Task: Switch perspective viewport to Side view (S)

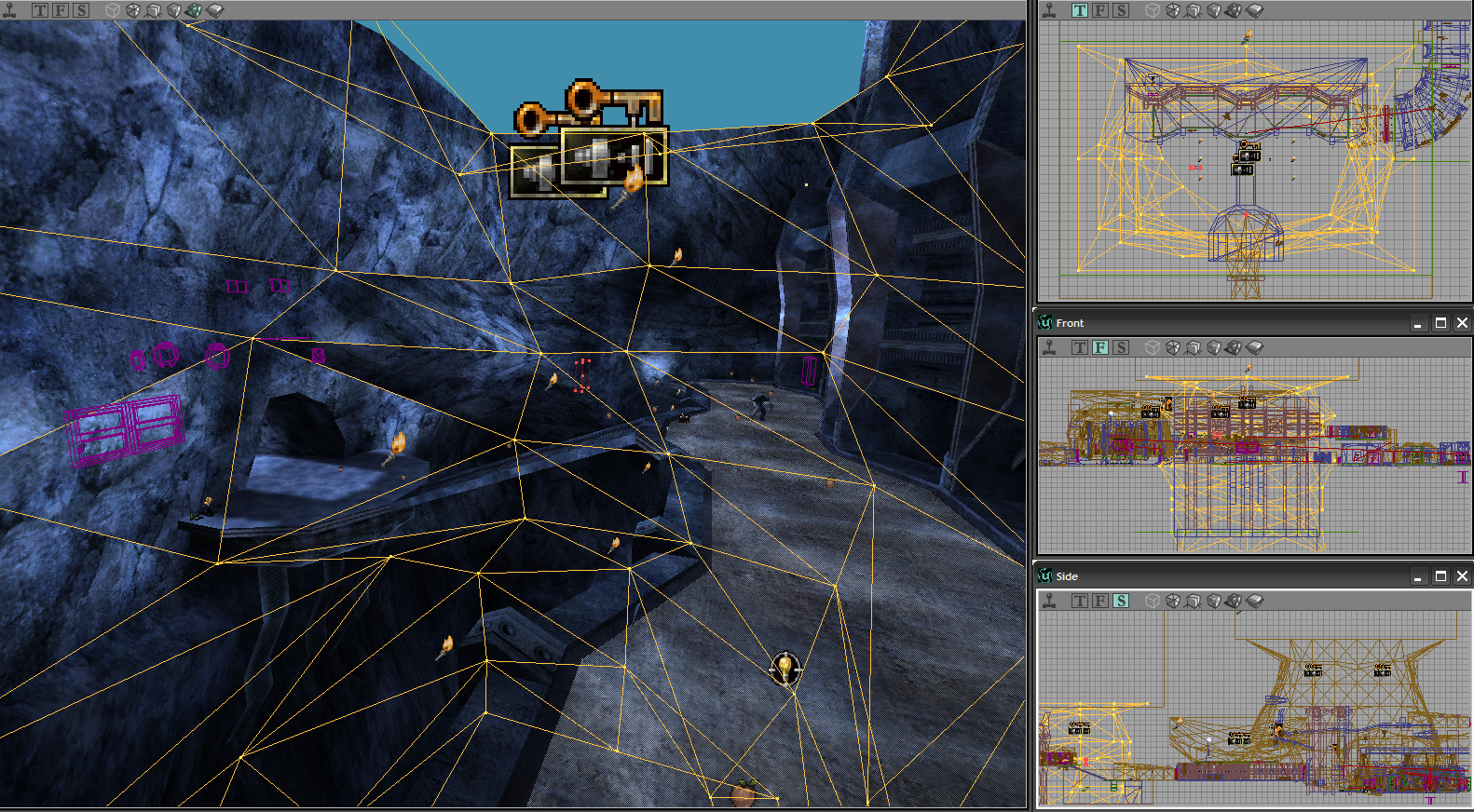Action: (x=81, y=10)
